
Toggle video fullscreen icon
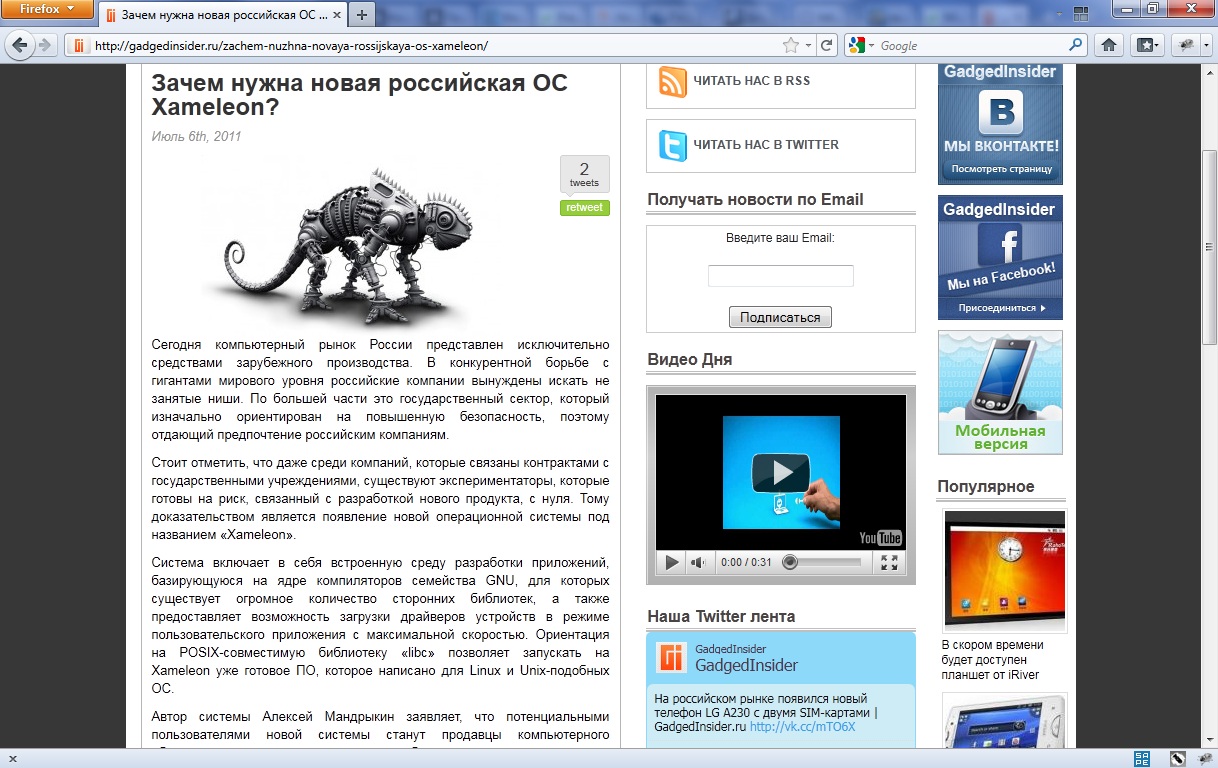(x=888, y=563)
